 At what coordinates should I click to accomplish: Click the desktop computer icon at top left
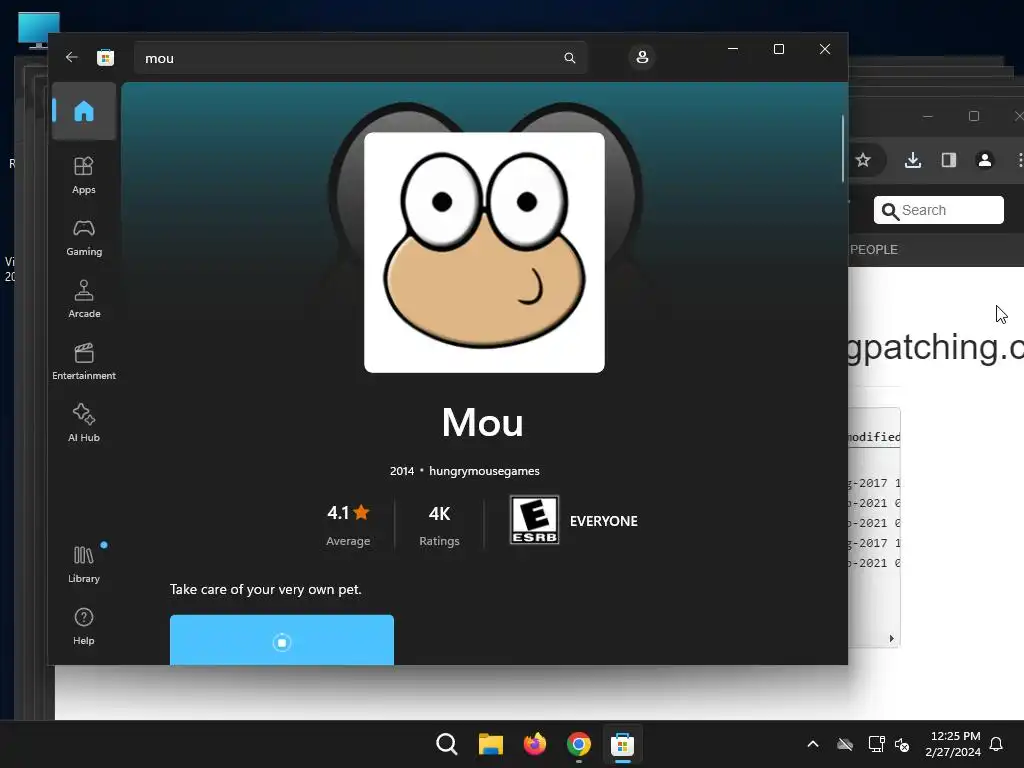pos(39,30)
